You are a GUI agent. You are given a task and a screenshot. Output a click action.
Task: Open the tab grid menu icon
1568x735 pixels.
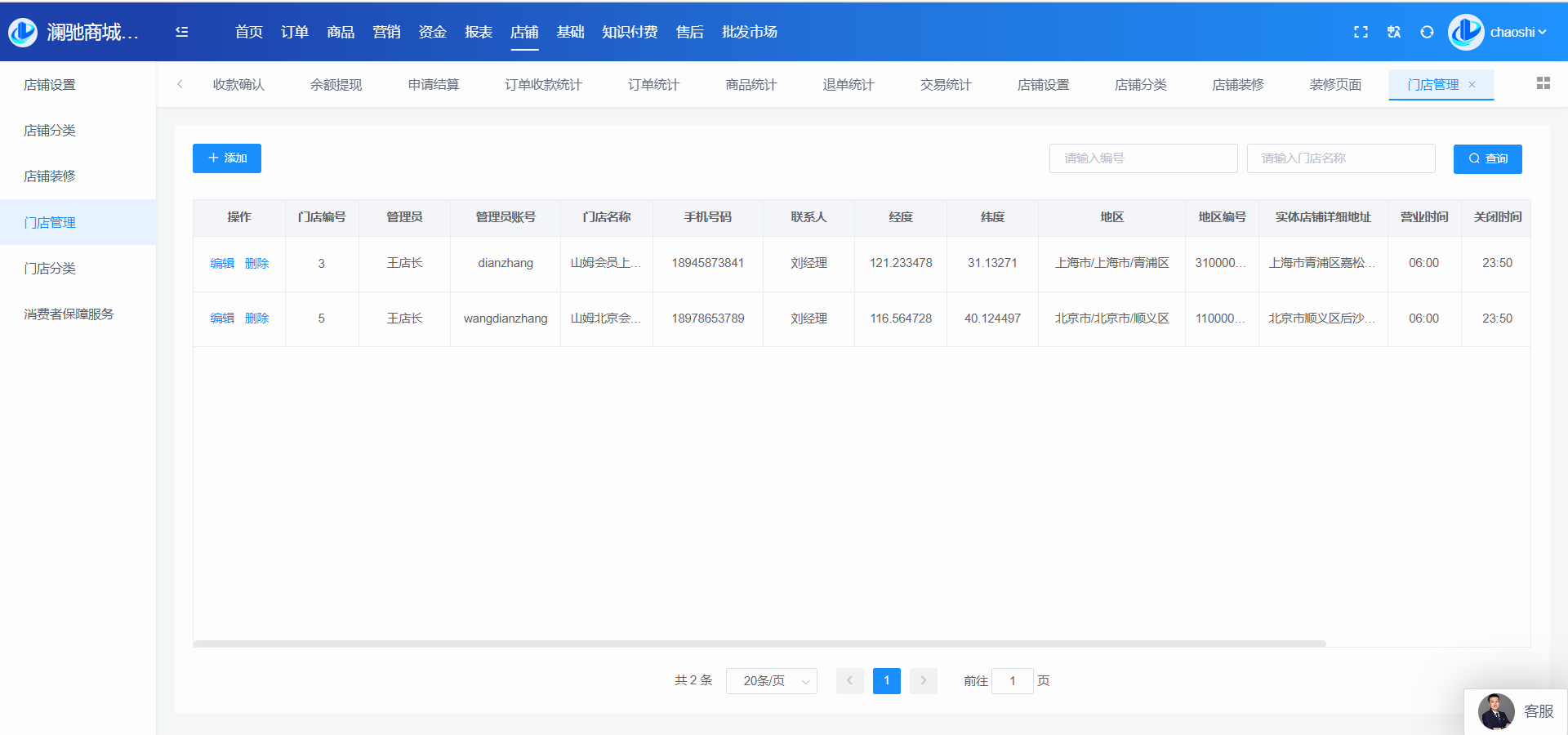(1543, 83)
